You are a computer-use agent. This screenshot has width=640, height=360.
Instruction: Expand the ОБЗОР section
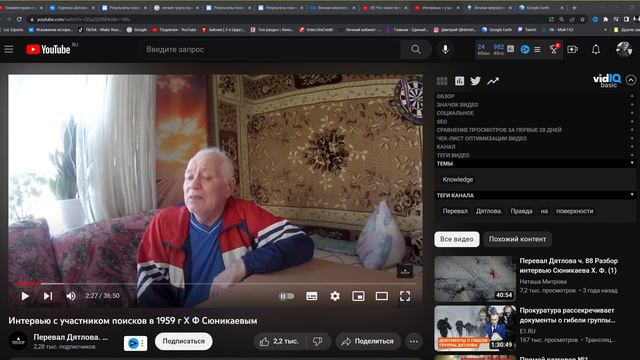(x=535, y=96)
